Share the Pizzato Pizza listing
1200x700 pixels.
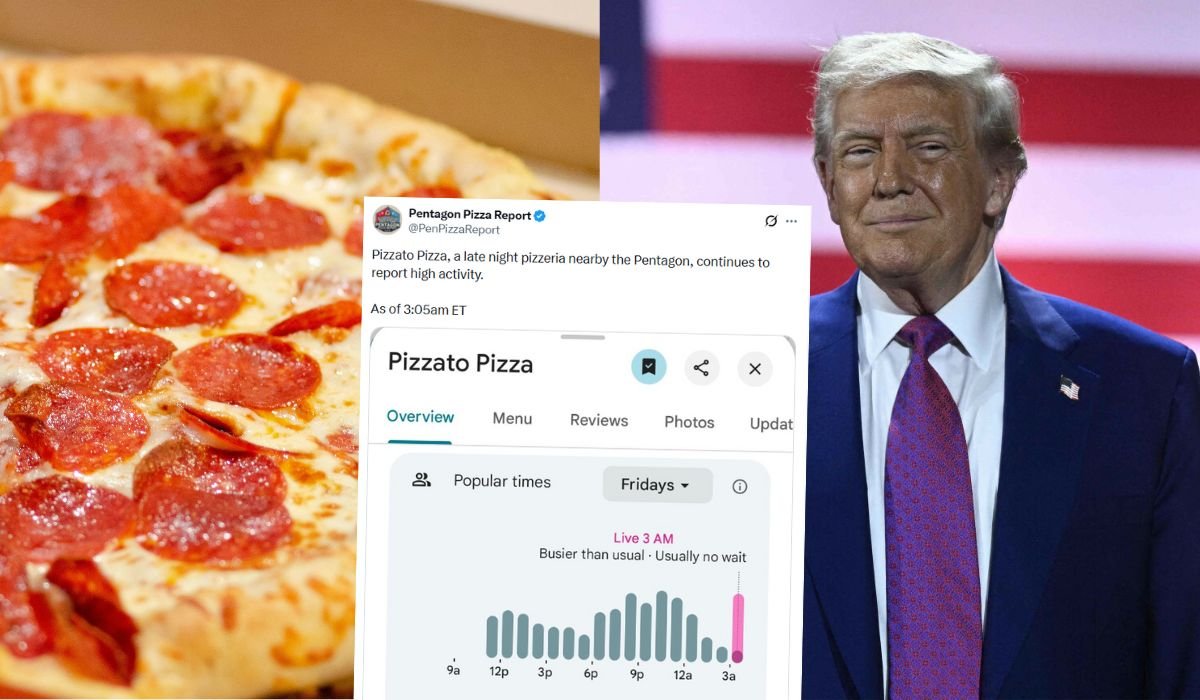point(701,368)
